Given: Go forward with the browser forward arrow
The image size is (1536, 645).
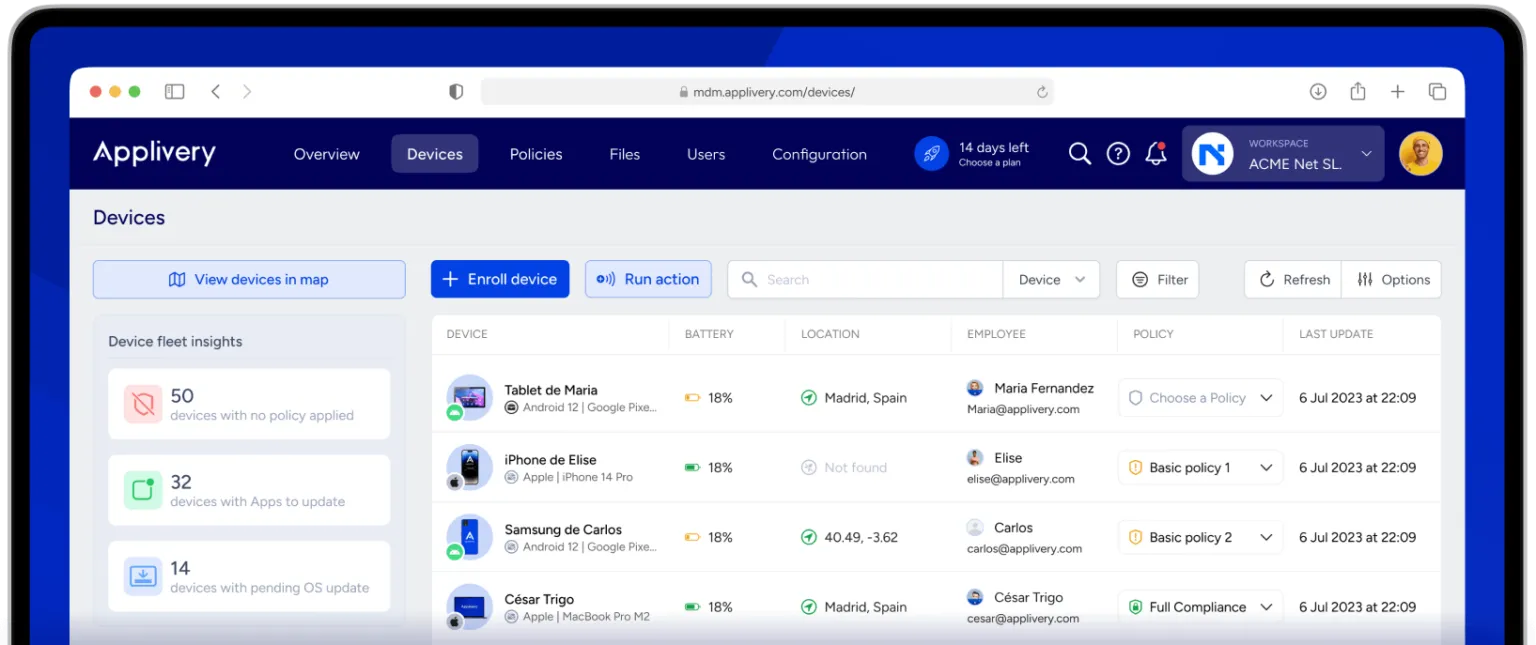Looking at the screenshot, I should [247, 91].
